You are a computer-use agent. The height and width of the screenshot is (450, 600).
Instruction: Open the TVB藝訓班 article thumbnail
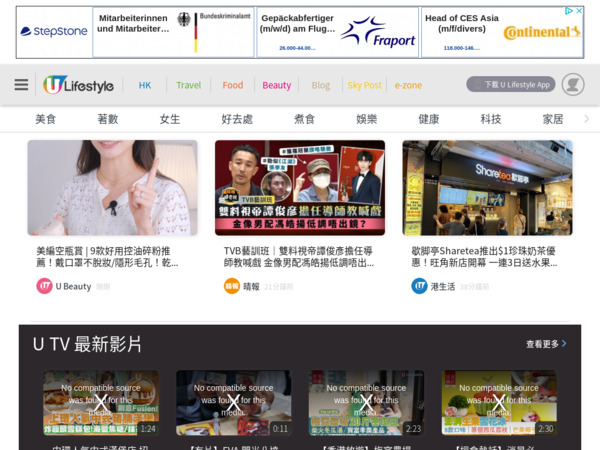click(x=300, y=188)
